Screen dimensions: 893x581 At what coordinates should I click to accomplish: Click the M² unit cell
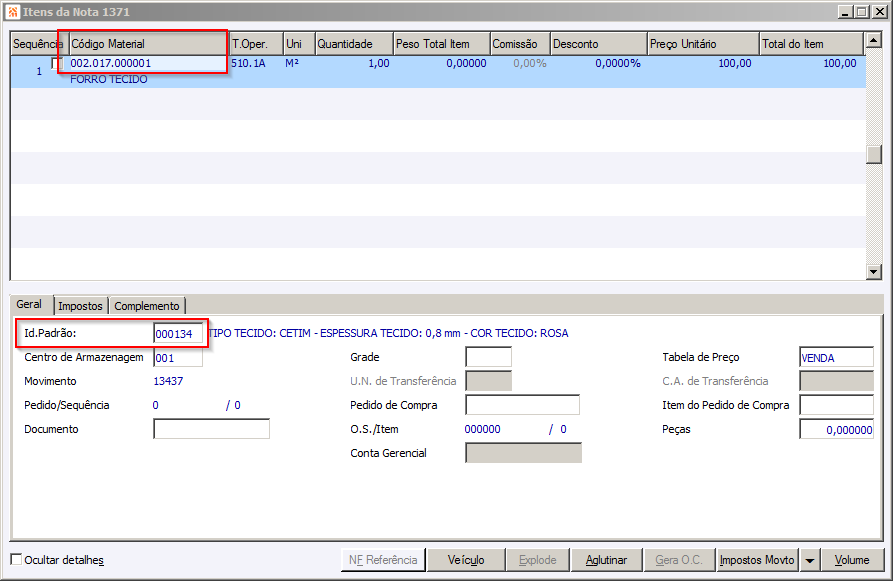292,63
